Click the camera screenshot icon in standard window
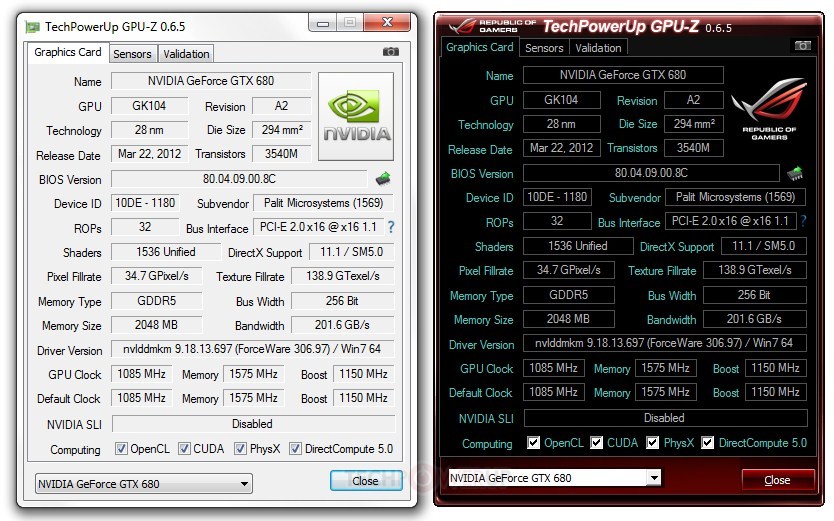Image resolution: width=834 pixels, height=521 pixels. [390, 52]
